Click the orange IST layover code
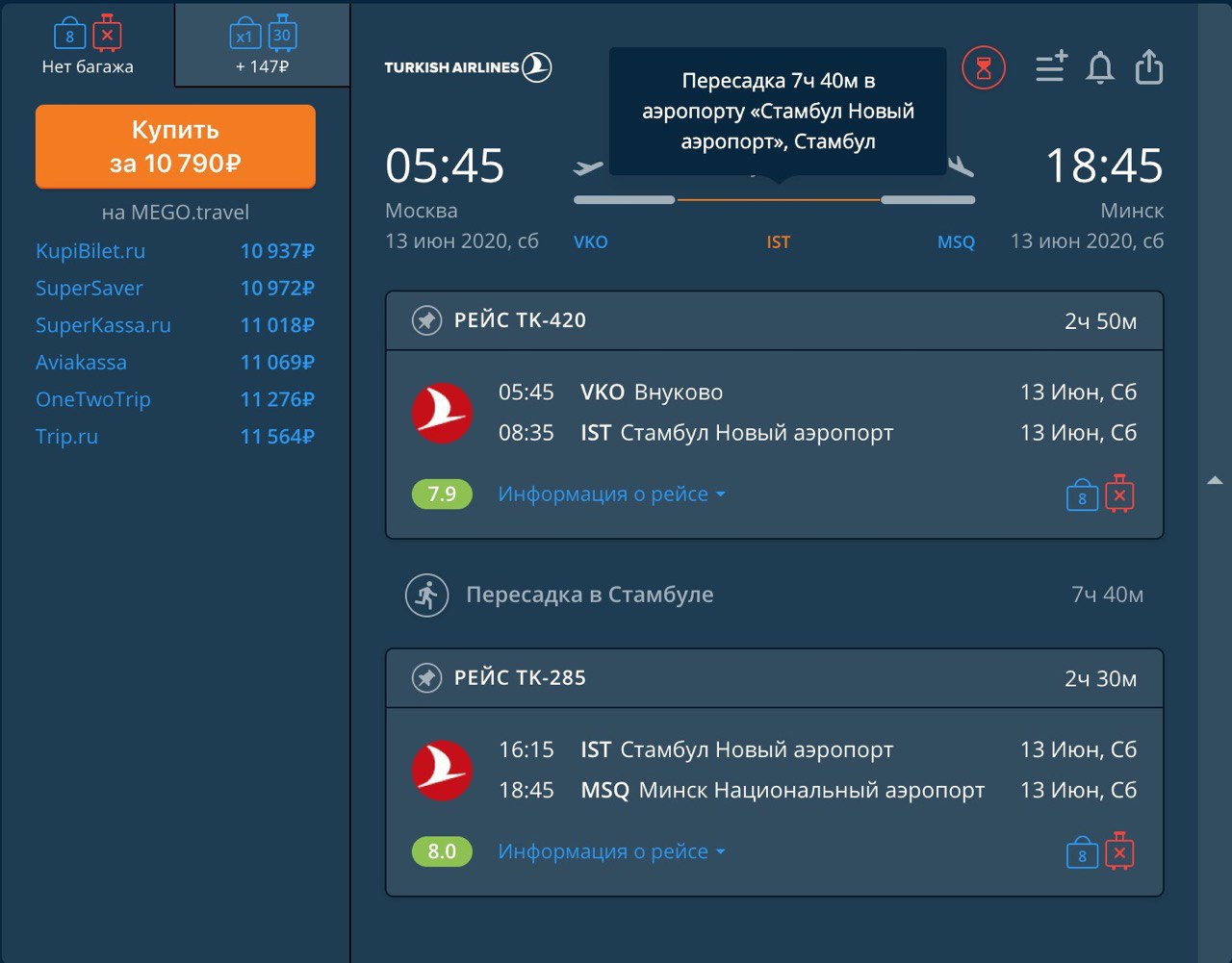The image size is (1232, 963). (778, 242)
